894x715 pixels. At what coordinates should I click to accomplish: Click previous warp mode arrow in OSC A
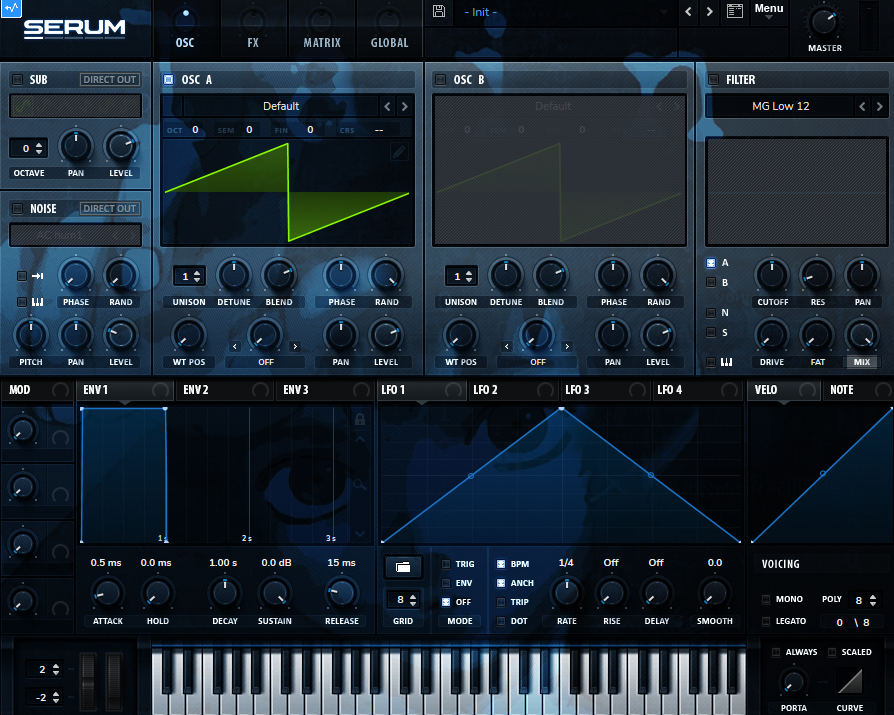pos(235,346)
